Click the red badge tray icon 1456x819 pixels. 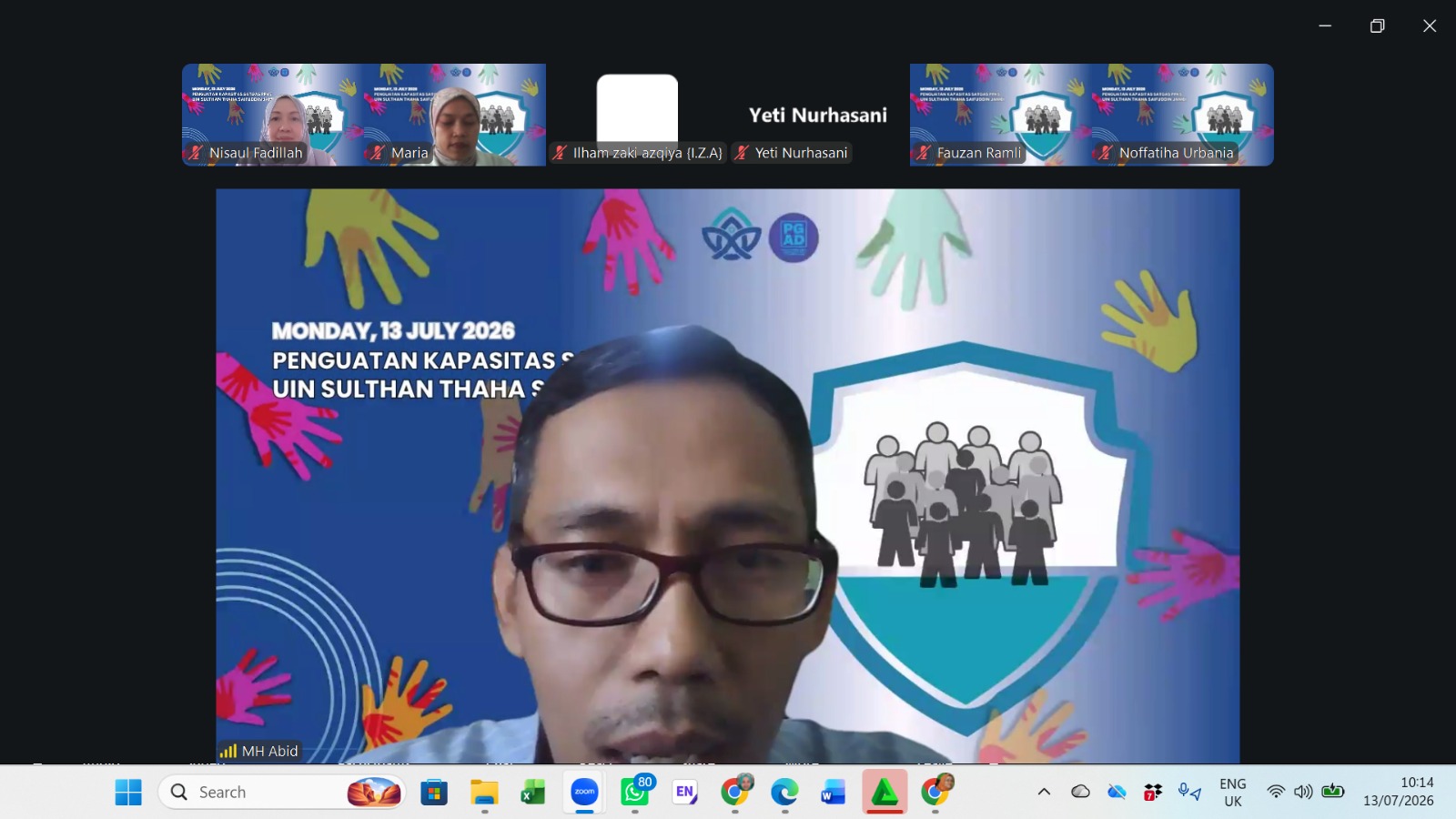[x=1153, y=792]
